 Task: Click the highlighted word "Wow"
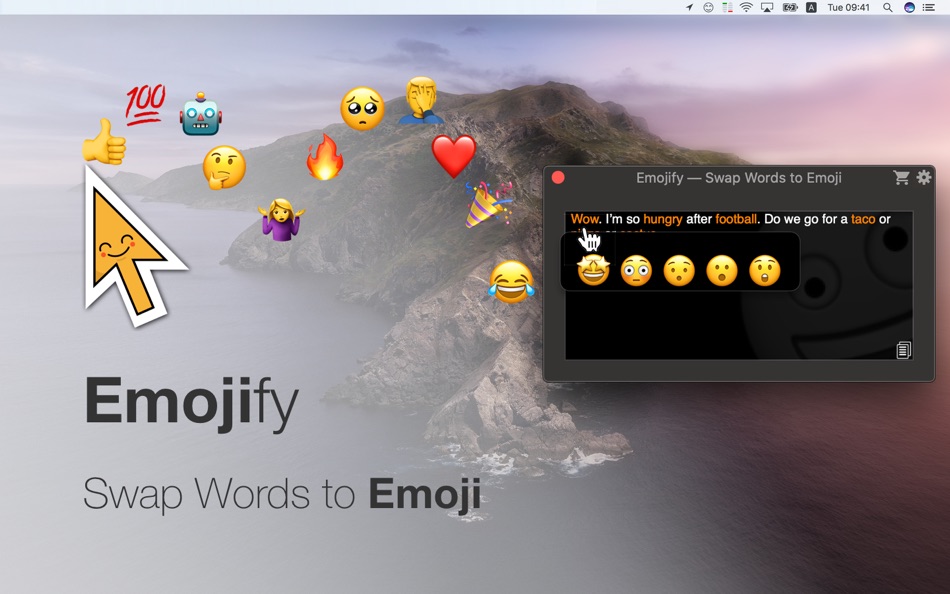pyautogui.click(x=585, y=219)
